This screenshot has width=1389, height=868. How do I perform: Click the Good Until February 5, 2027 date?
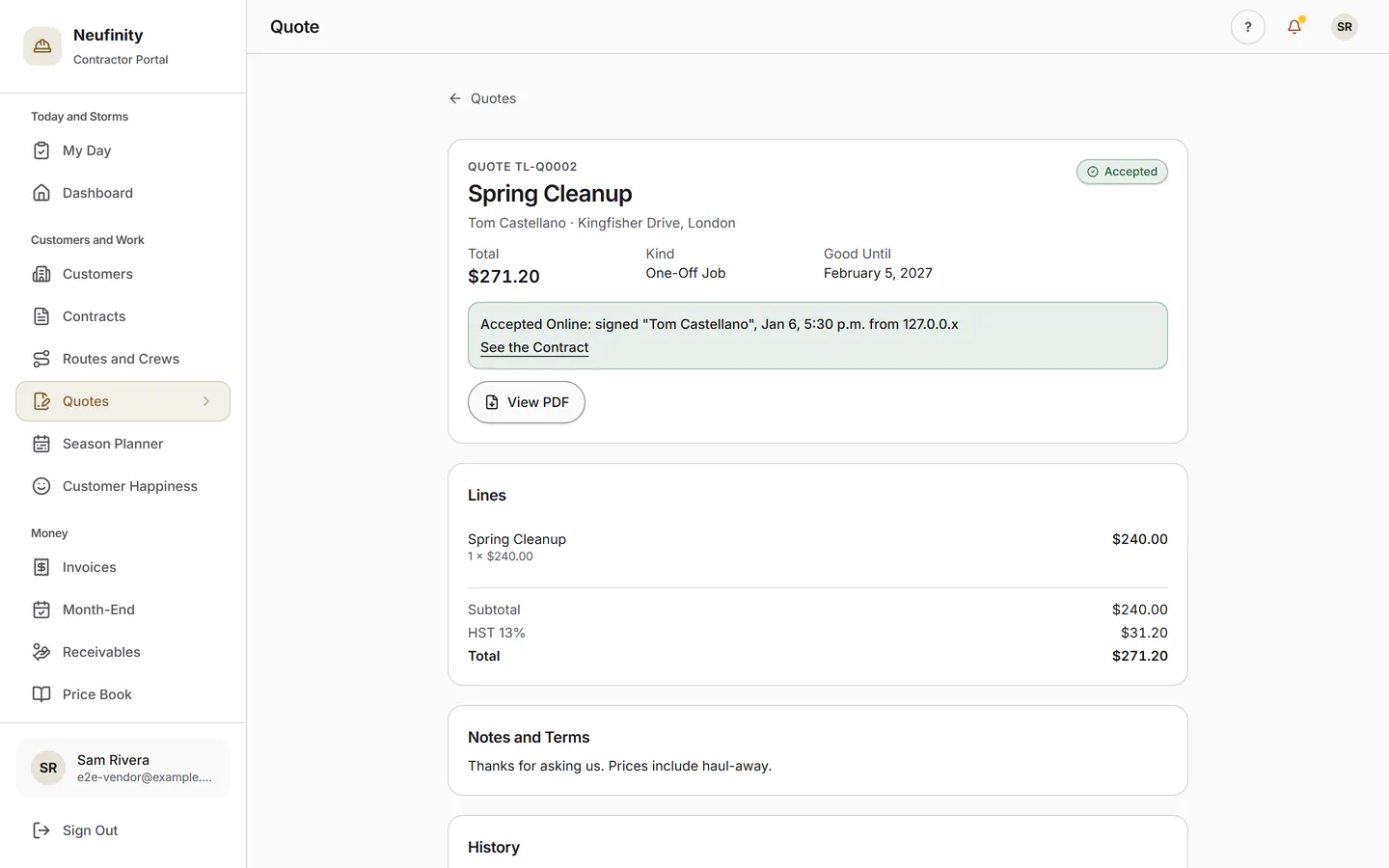[x=878, y=273]
